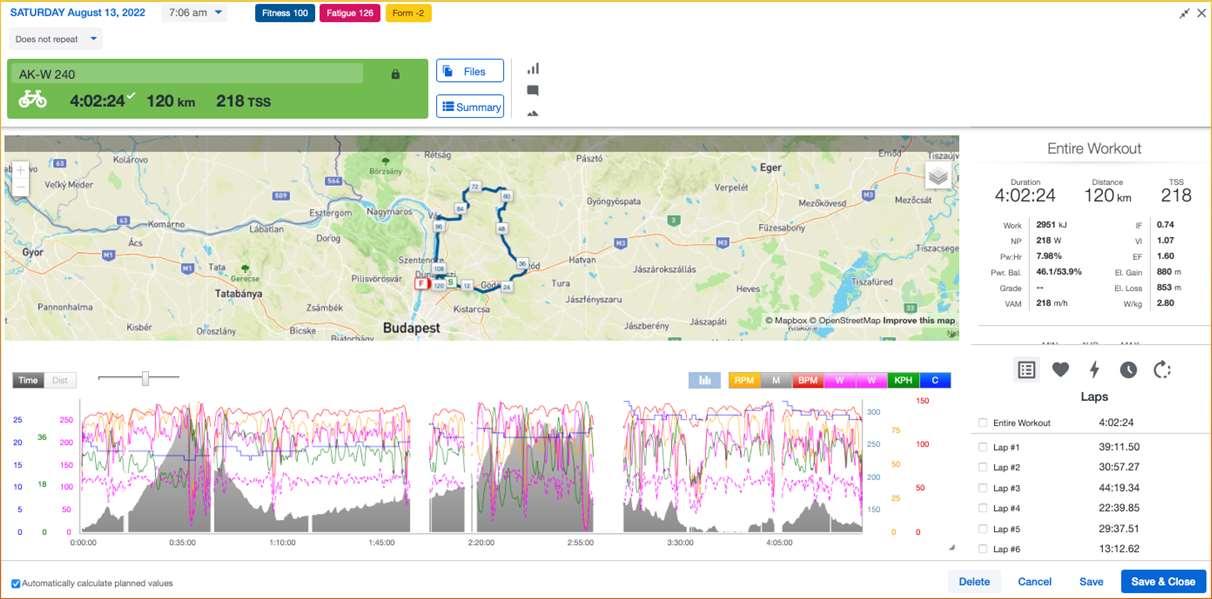Screen dimensions: 1212x599
Task: Toggle C temperature series on chart
Action: point(935,380)
